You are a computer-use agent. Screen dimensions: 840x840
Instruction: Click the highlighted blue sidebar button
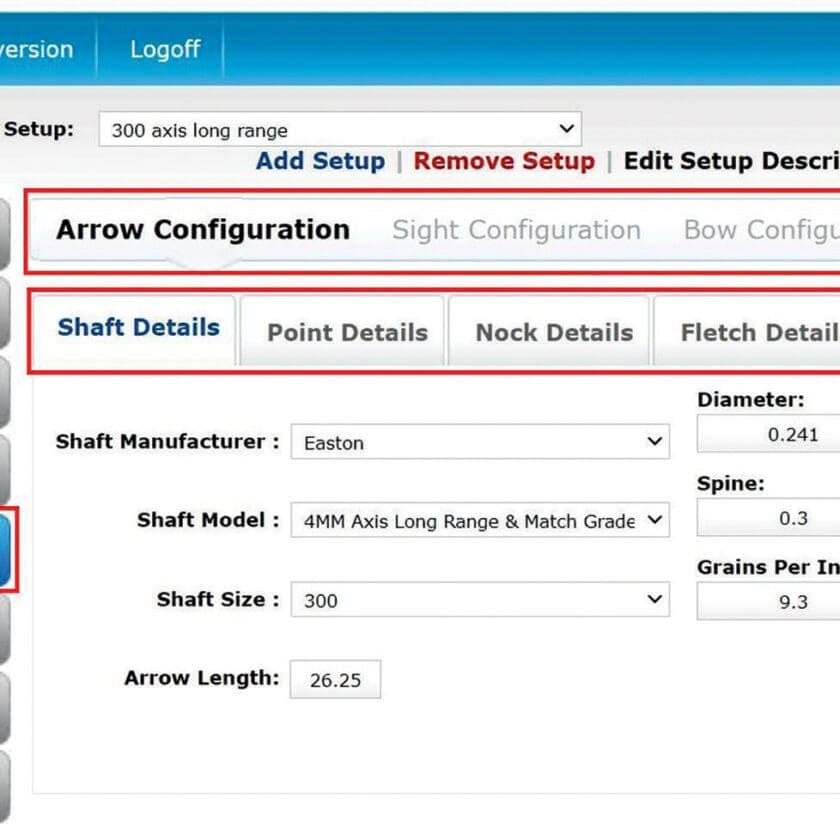5,550
